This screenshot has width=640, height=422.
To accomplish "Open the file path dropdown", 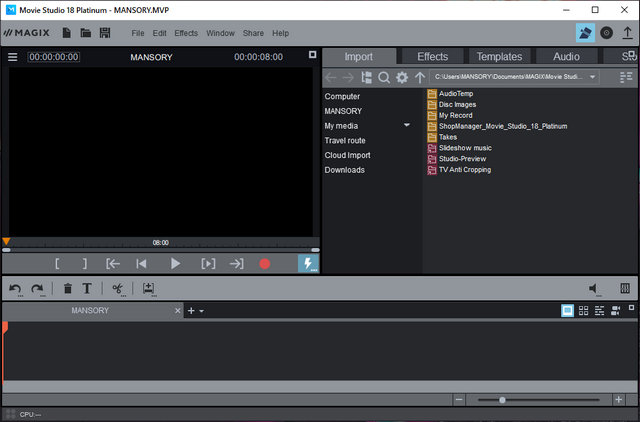I will click(x=593, y=77).
